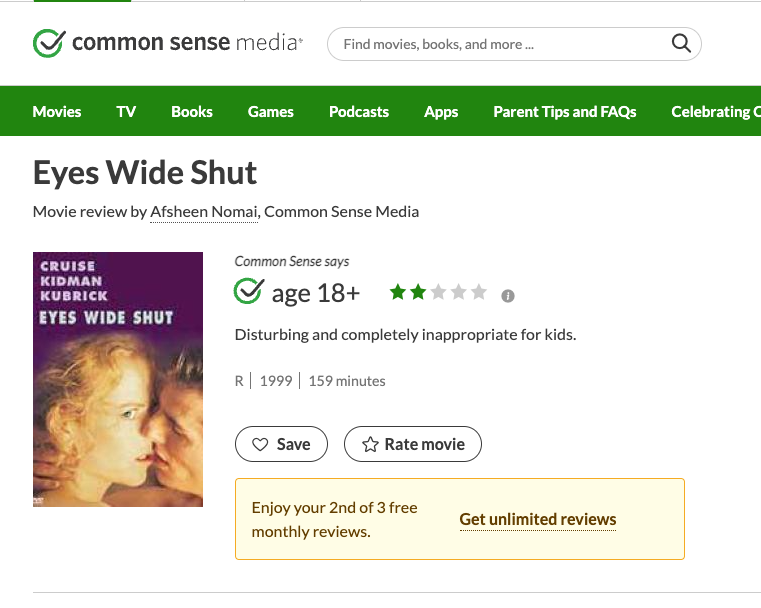Click the Common Sense Media logo
Image resolution: width=761 pixels, height=608 pixels.
point(168,43)
